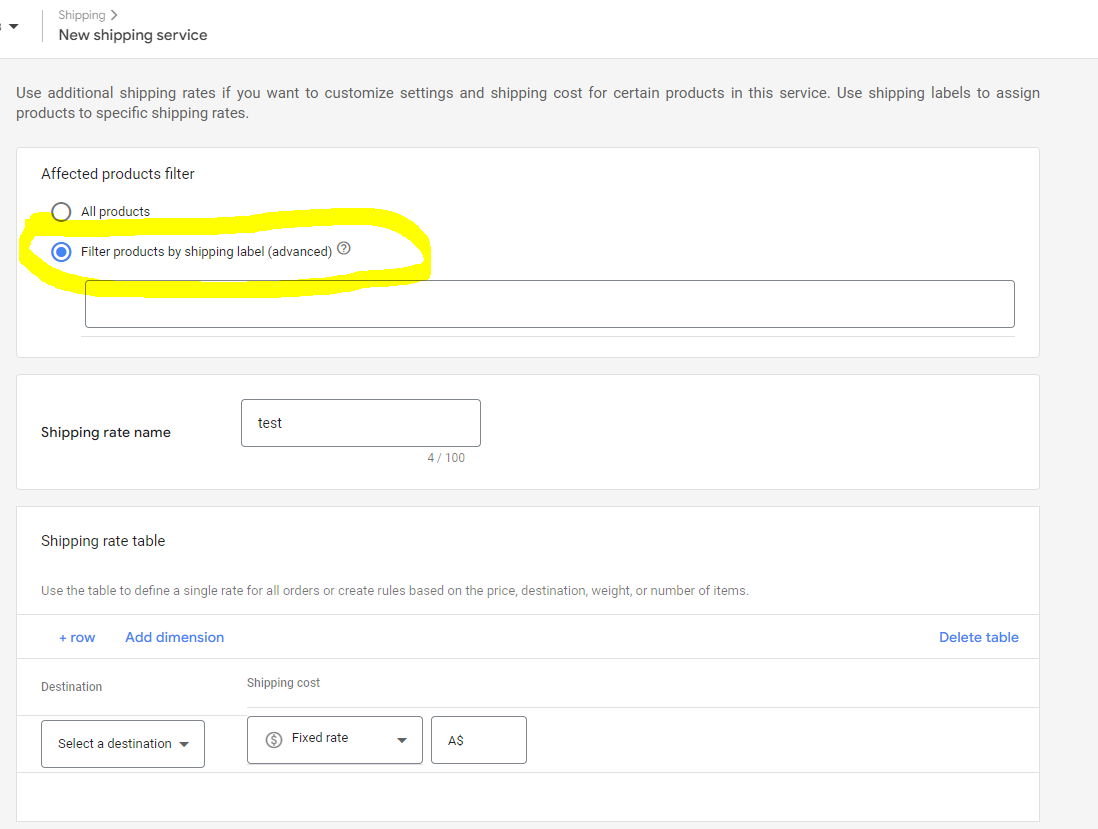The width and height of the screenshot is (1098, 829).
Task: Expand the Fixed rate dropdown arrow
Action: 402,740
